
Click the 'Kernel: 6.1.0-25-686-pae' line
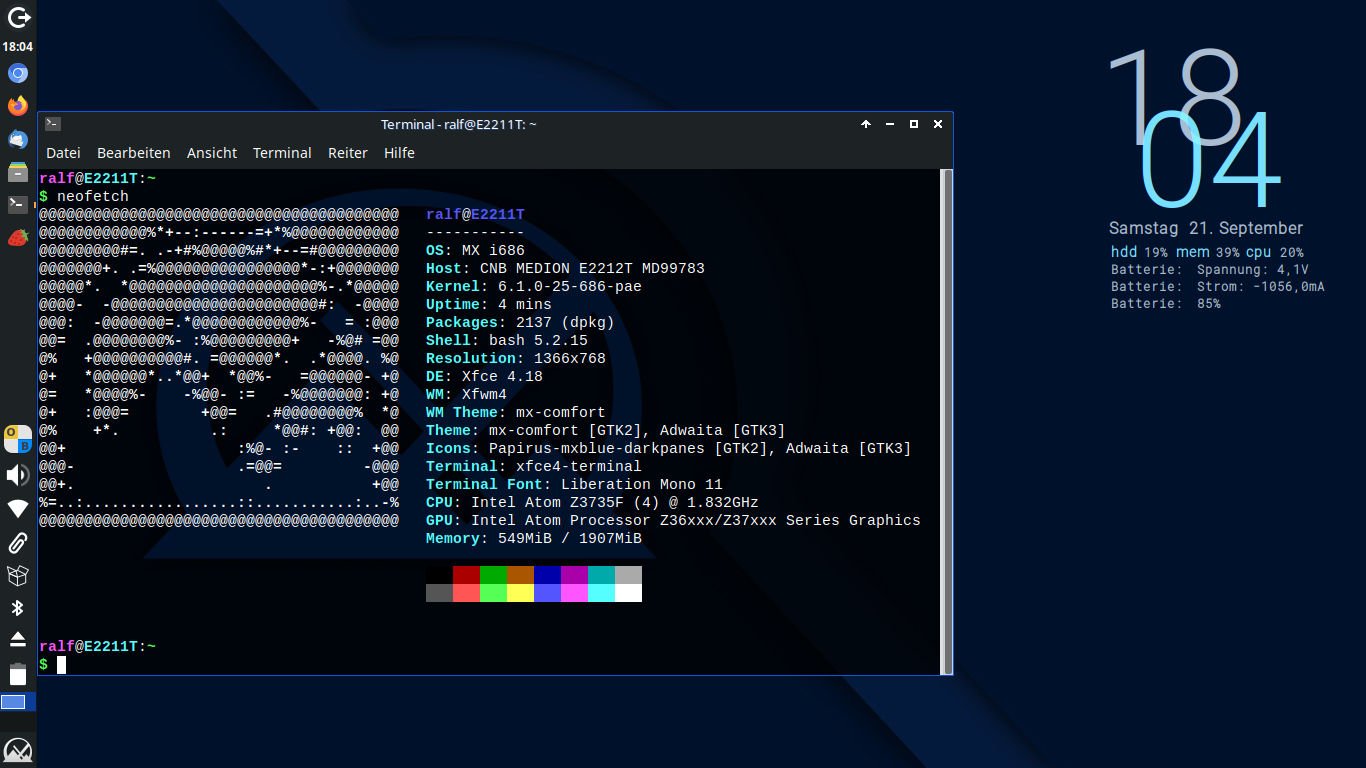pyautogui.click(x=534, y=287)
